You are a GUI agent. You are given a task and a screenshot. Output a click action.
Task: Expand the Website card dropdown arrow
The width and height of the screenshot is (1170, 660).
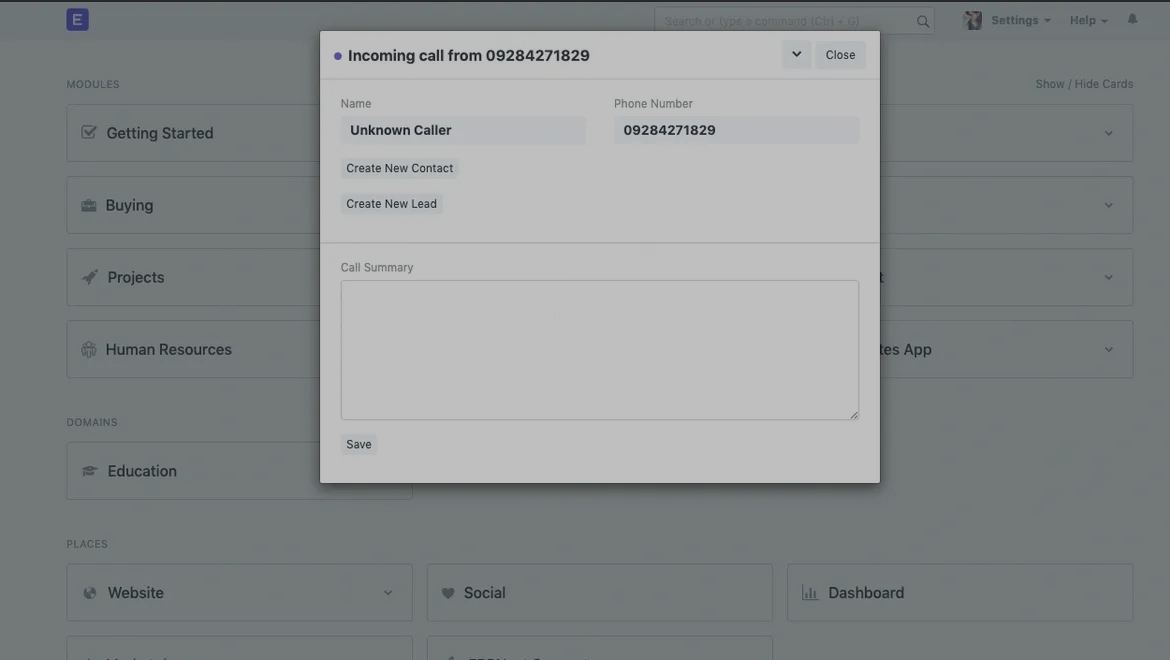click(388, 593)
